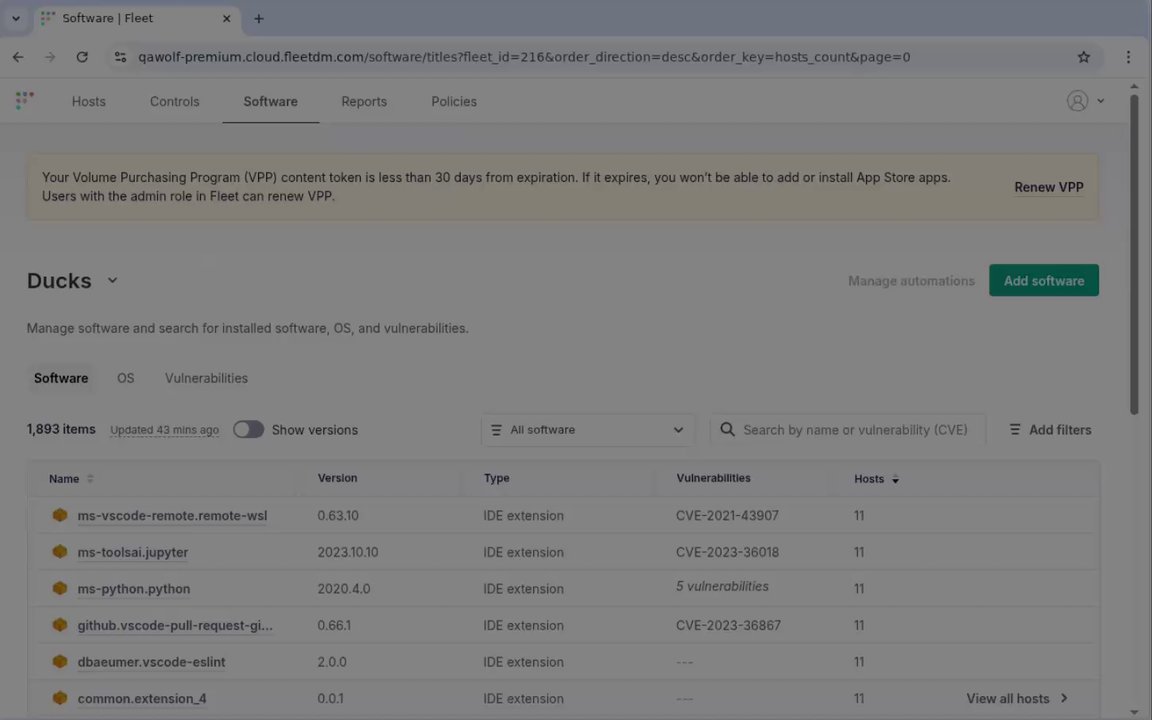Open the Chrome three-dot menu
The image size is (1152, 720).
click(x=1128, y=57)
